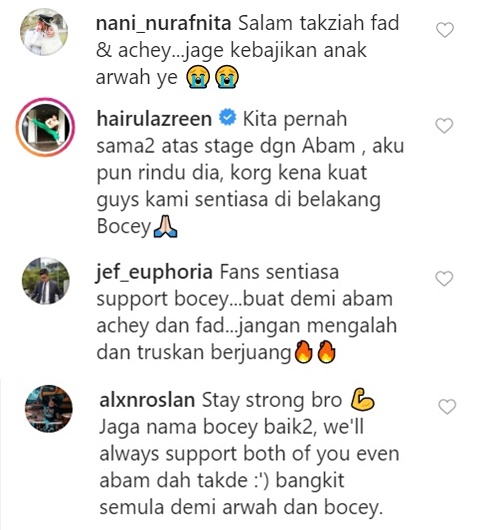
Task: Click the praying hands emoji after "Bocey"
Action: (x=165, y=226)
